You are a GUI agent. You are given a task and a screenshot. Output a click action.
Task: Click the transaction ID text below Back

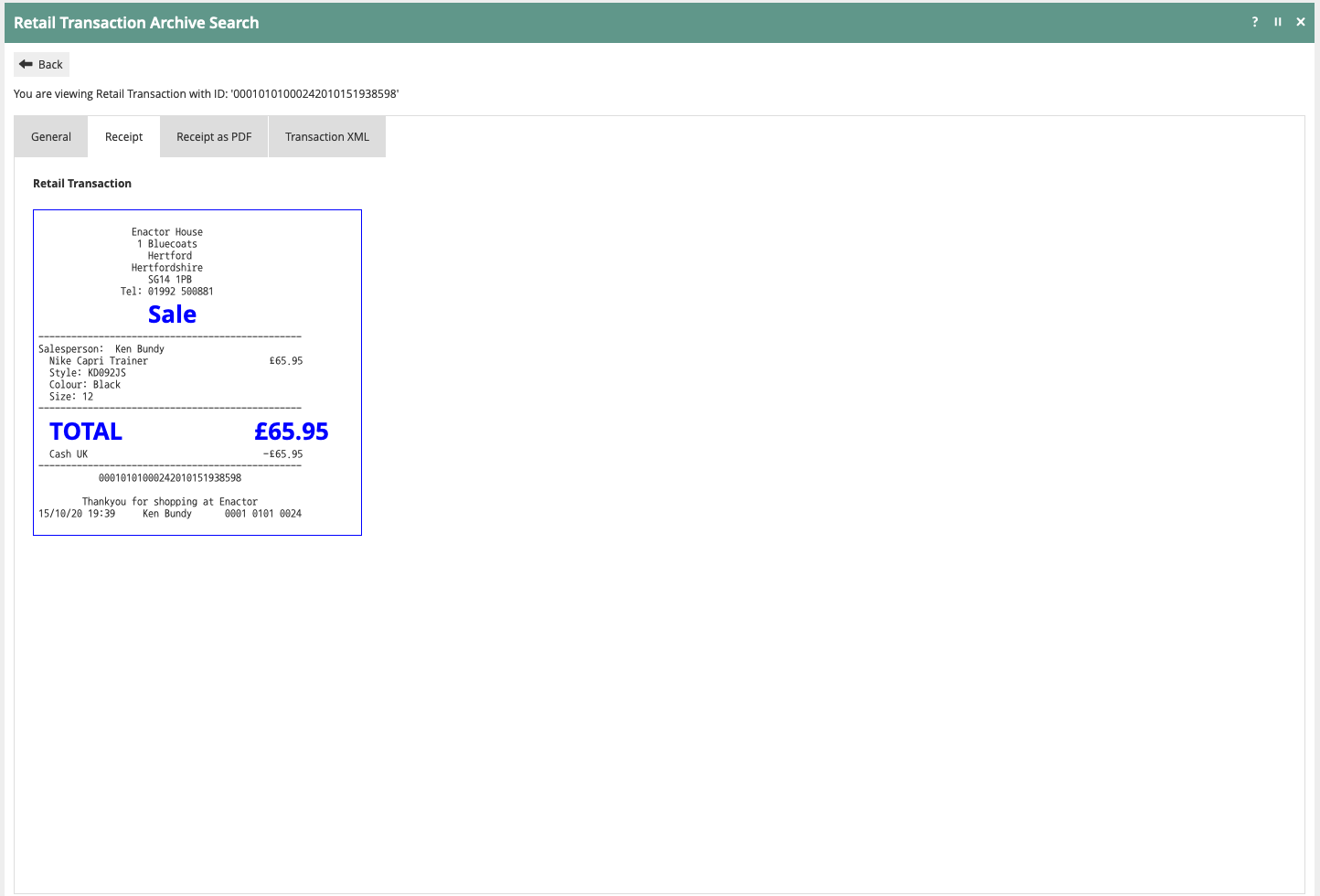coord(206,94)
